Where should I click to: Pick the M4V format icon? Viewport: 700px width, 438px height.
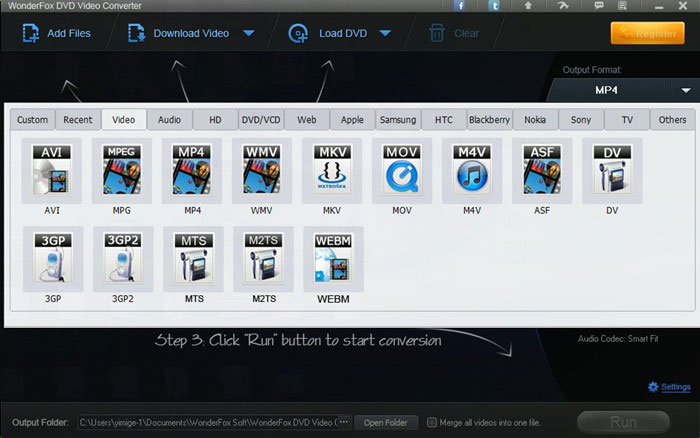[x=472, y=171]
